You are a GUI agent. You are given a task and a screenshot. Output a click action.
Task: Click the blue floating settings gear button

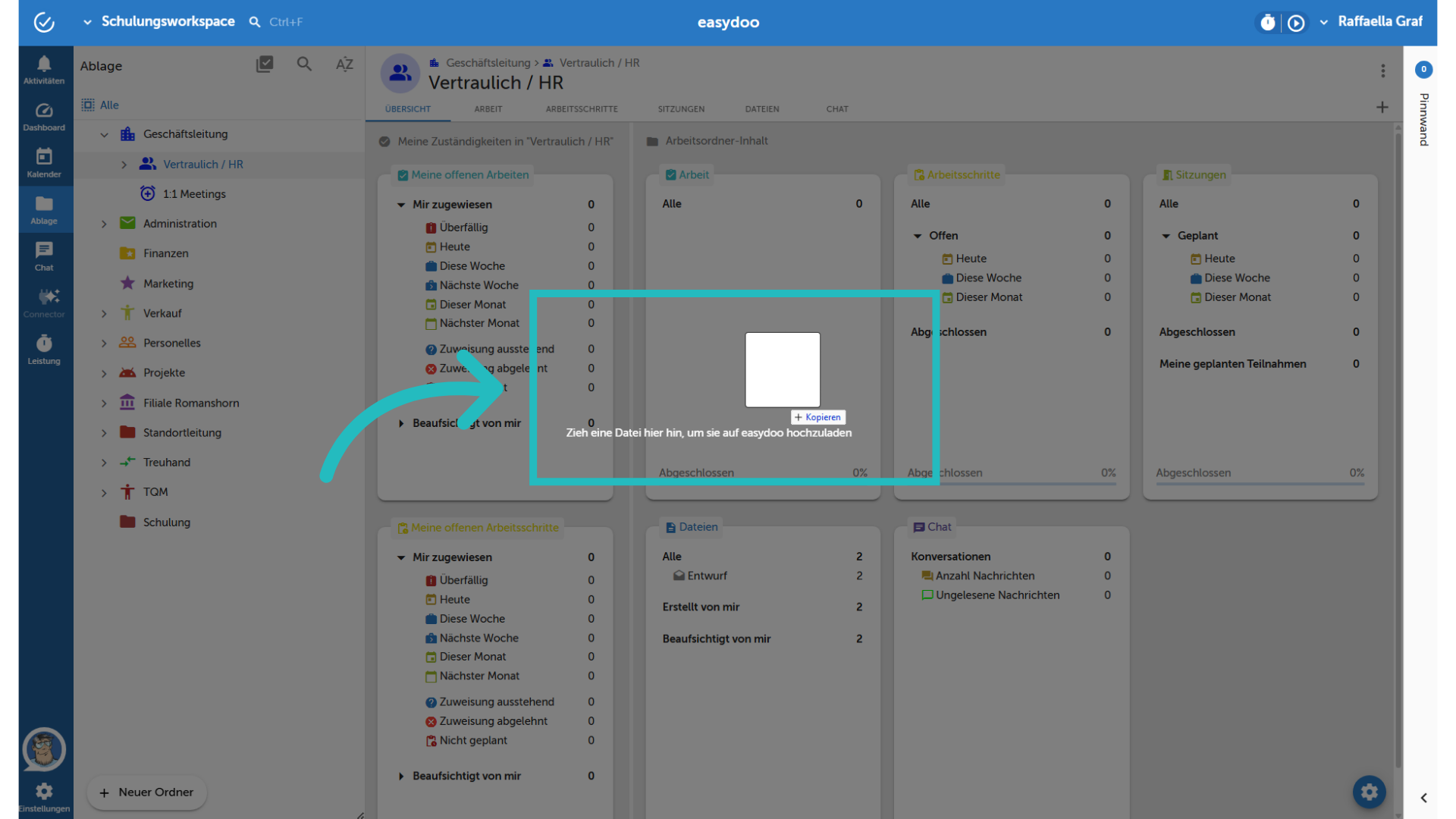[1369, 792]
